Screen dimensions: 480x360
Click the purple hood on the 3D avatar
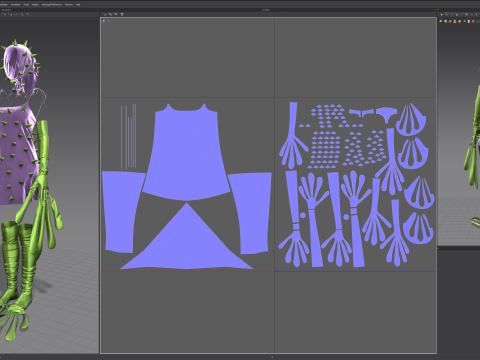point(20,67)
